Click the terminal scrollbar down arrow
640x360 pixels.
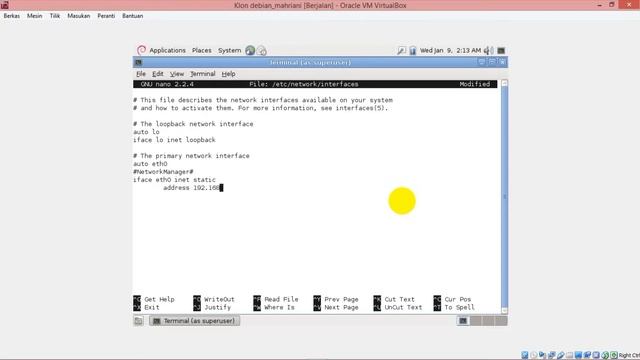click(504, 311)
